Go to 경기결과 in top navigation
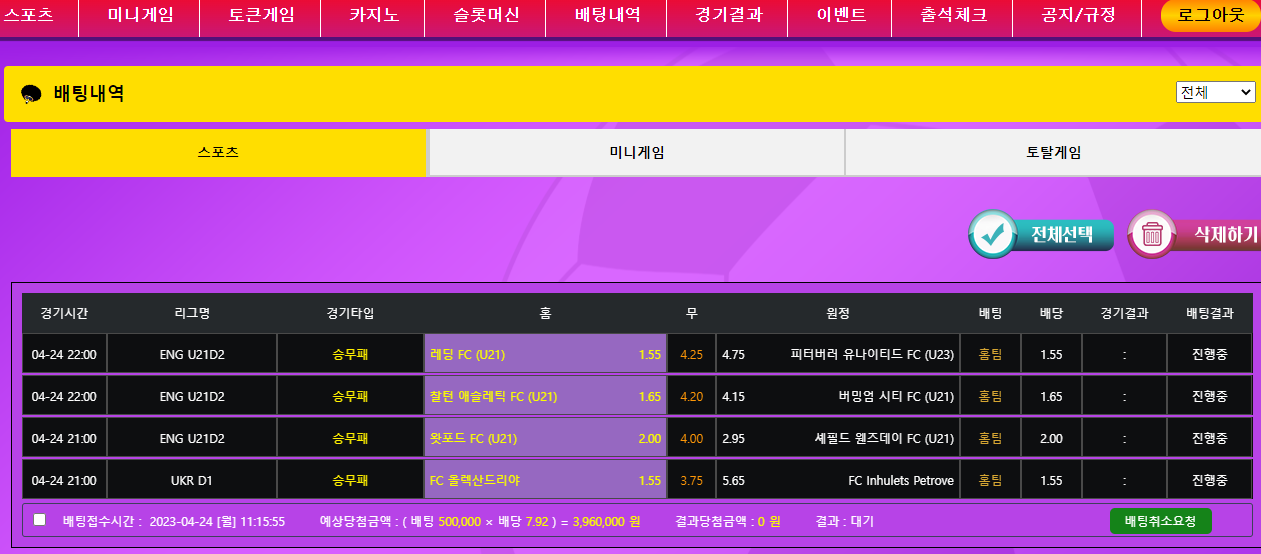This screenshot has width=1261, height=554. coord(728,16)
